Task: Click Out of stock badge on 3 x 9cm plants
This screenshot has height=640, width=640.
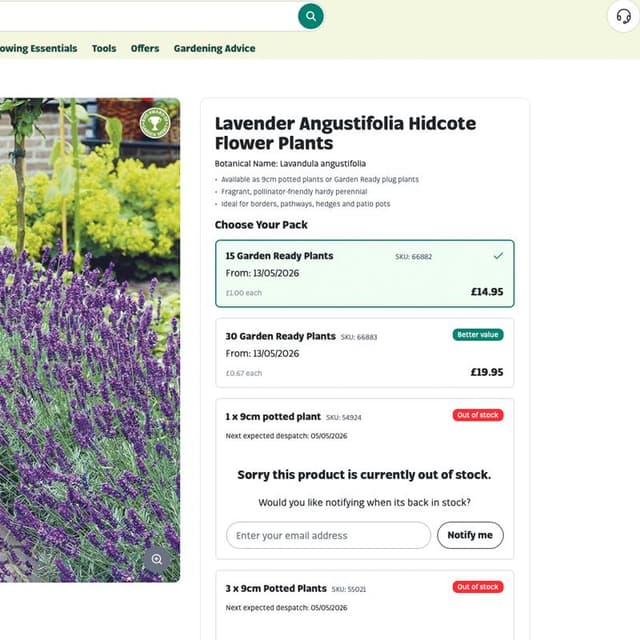Action: pyautogui.click(x=478, y=587)
